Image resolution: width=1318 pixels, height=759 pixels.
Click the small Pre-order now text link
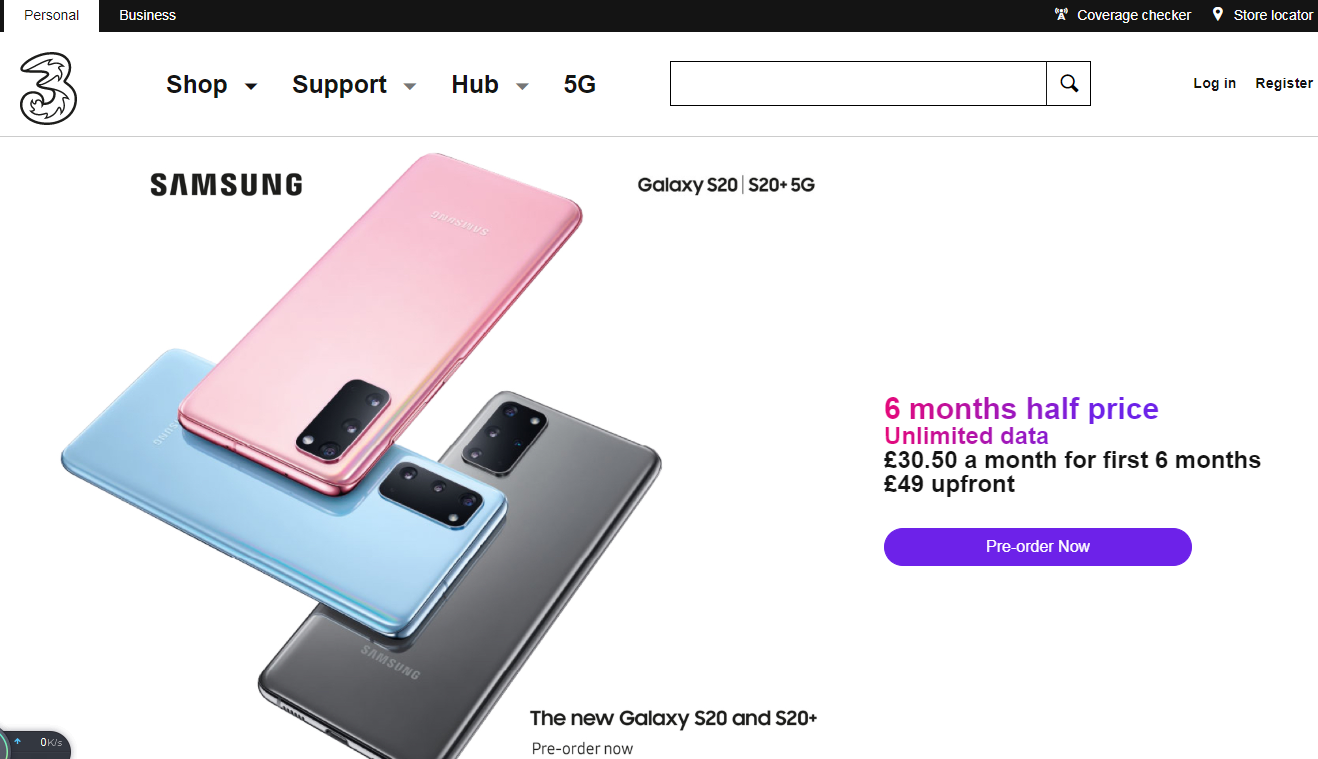click(x=582, y=748)
